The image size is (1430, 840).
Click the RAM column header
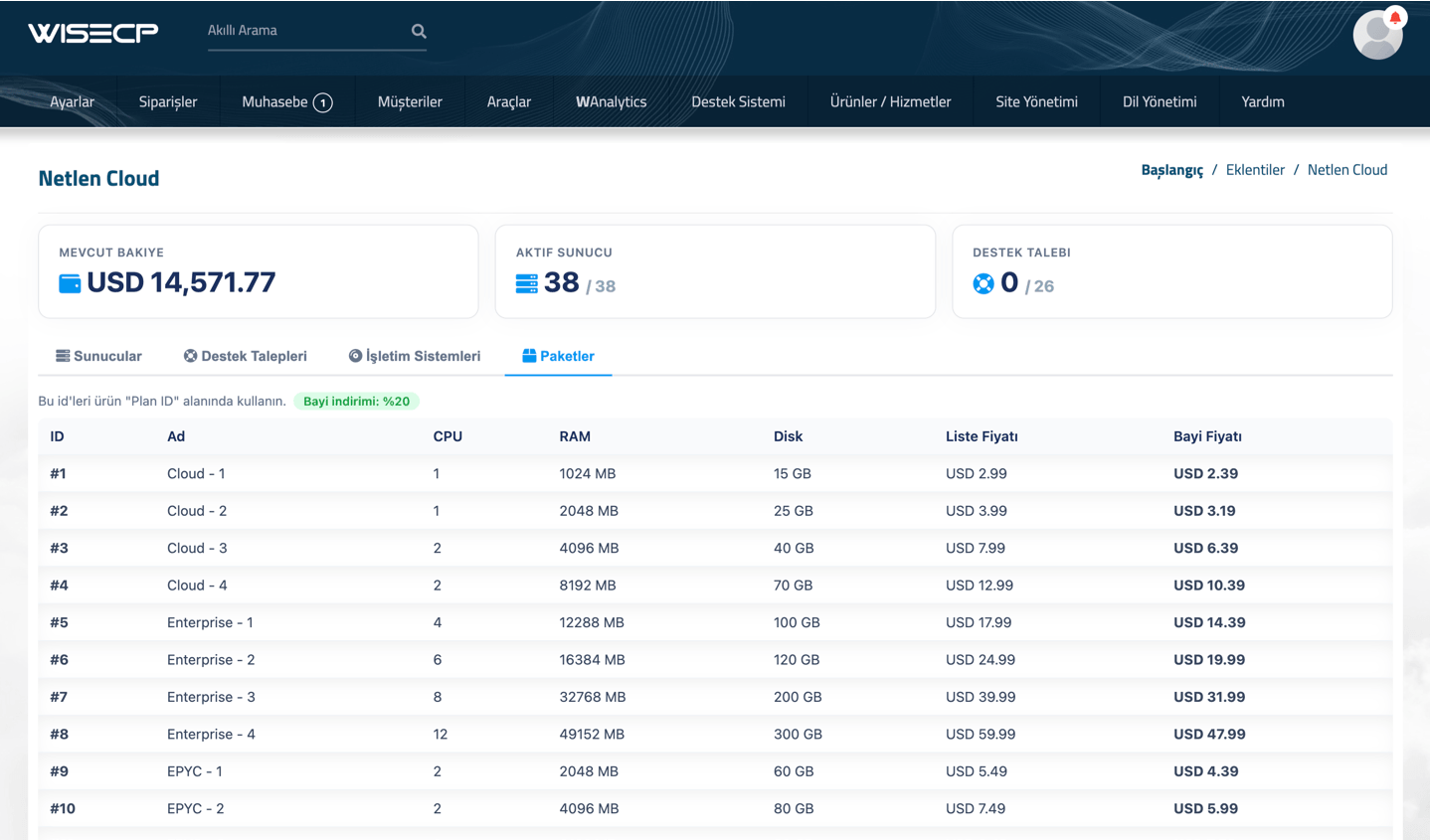tap(575, 436)
